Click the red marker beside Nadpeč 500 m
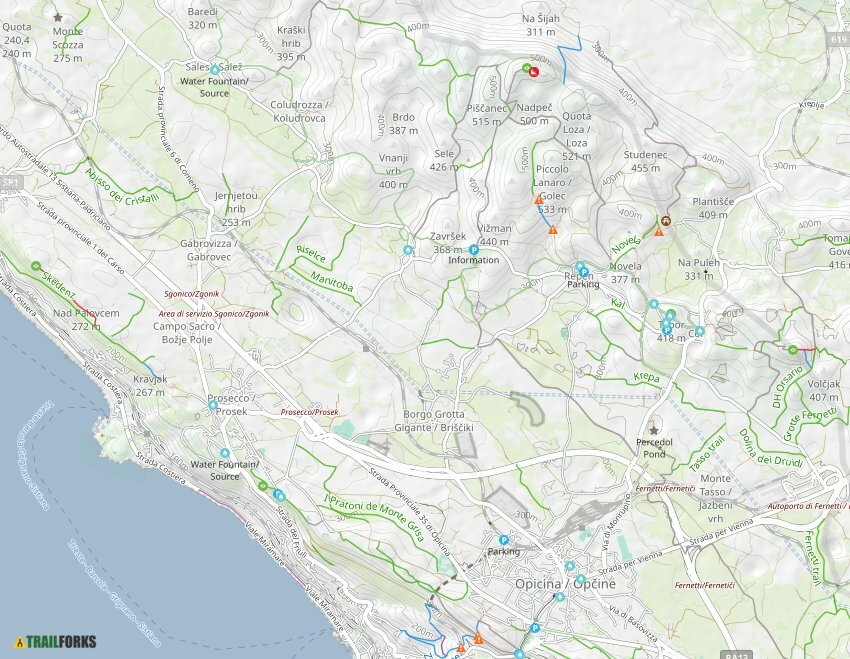This screenshot has width=850, height=659. pyautogui.click(x=534, y=72)
